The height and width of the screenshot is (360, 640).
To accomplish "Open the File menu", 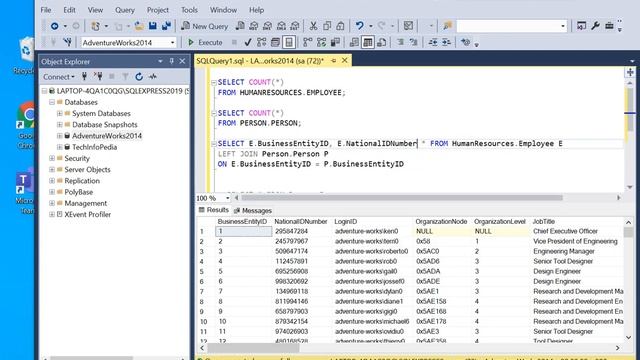I will pos(46,10).
